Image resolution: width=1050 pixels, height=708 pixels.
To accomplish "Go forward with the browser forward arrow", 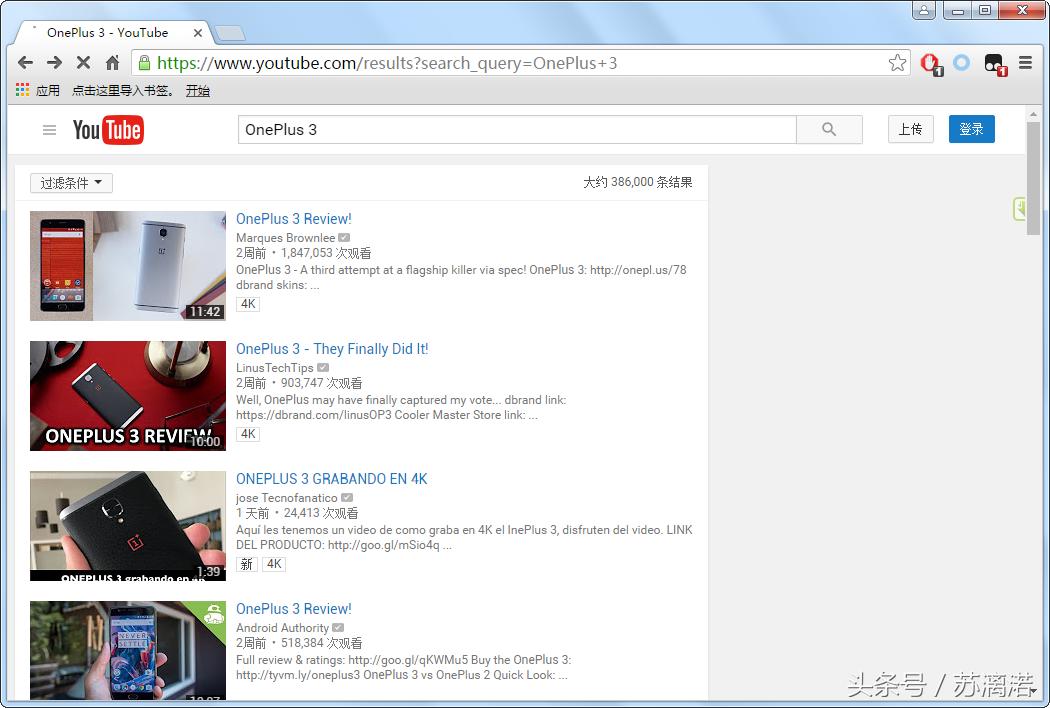I will point(54,63).
